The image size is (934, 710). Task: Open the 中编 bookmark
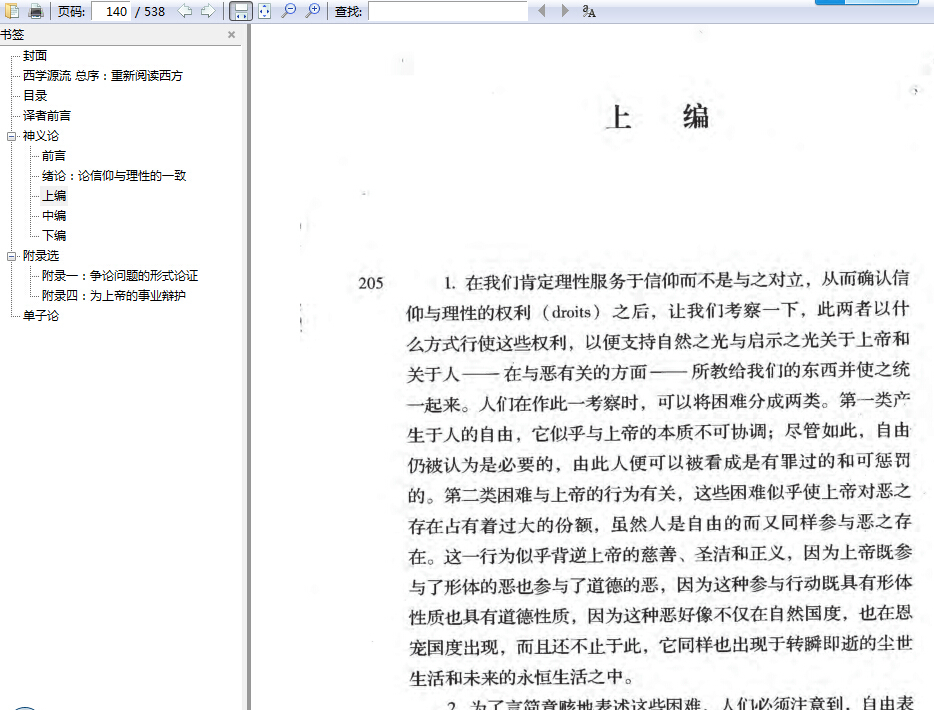point(54,216)
